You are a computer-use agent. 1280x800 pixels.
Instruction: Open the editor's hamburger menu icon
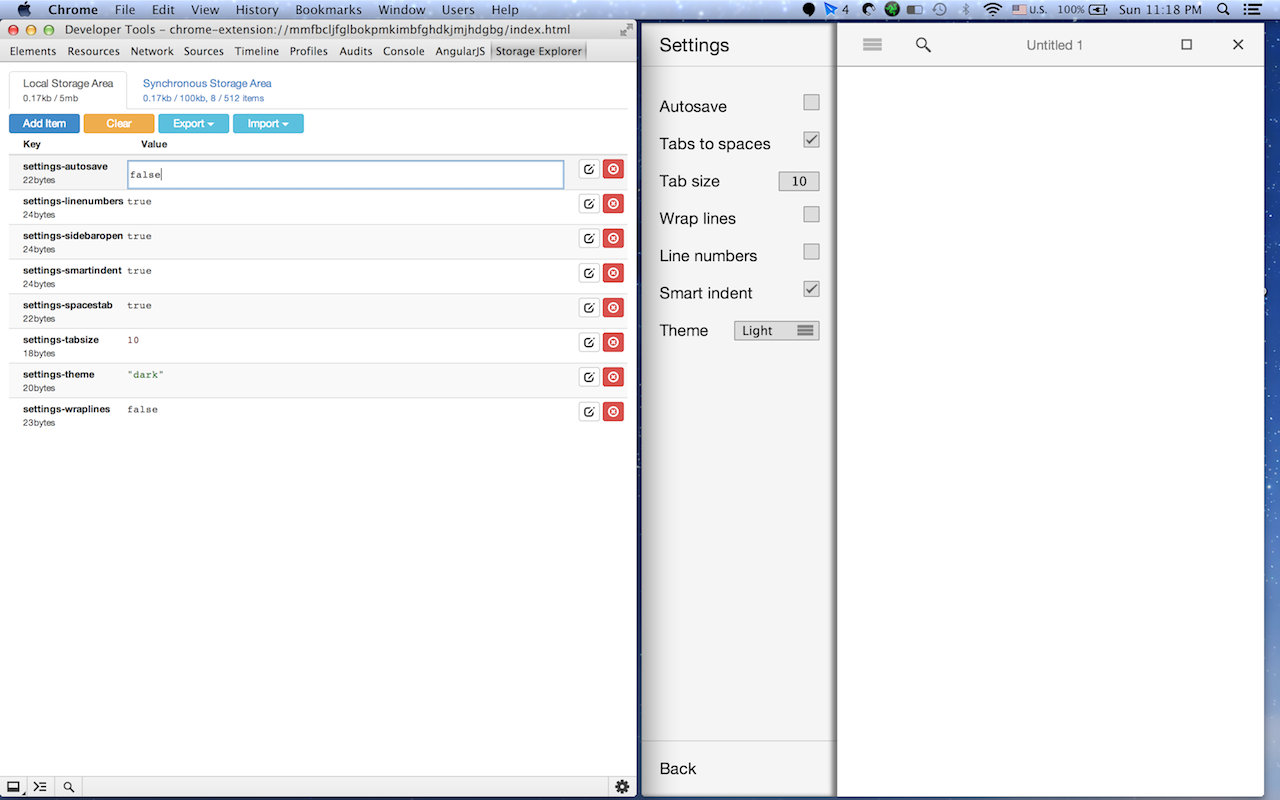872,45
